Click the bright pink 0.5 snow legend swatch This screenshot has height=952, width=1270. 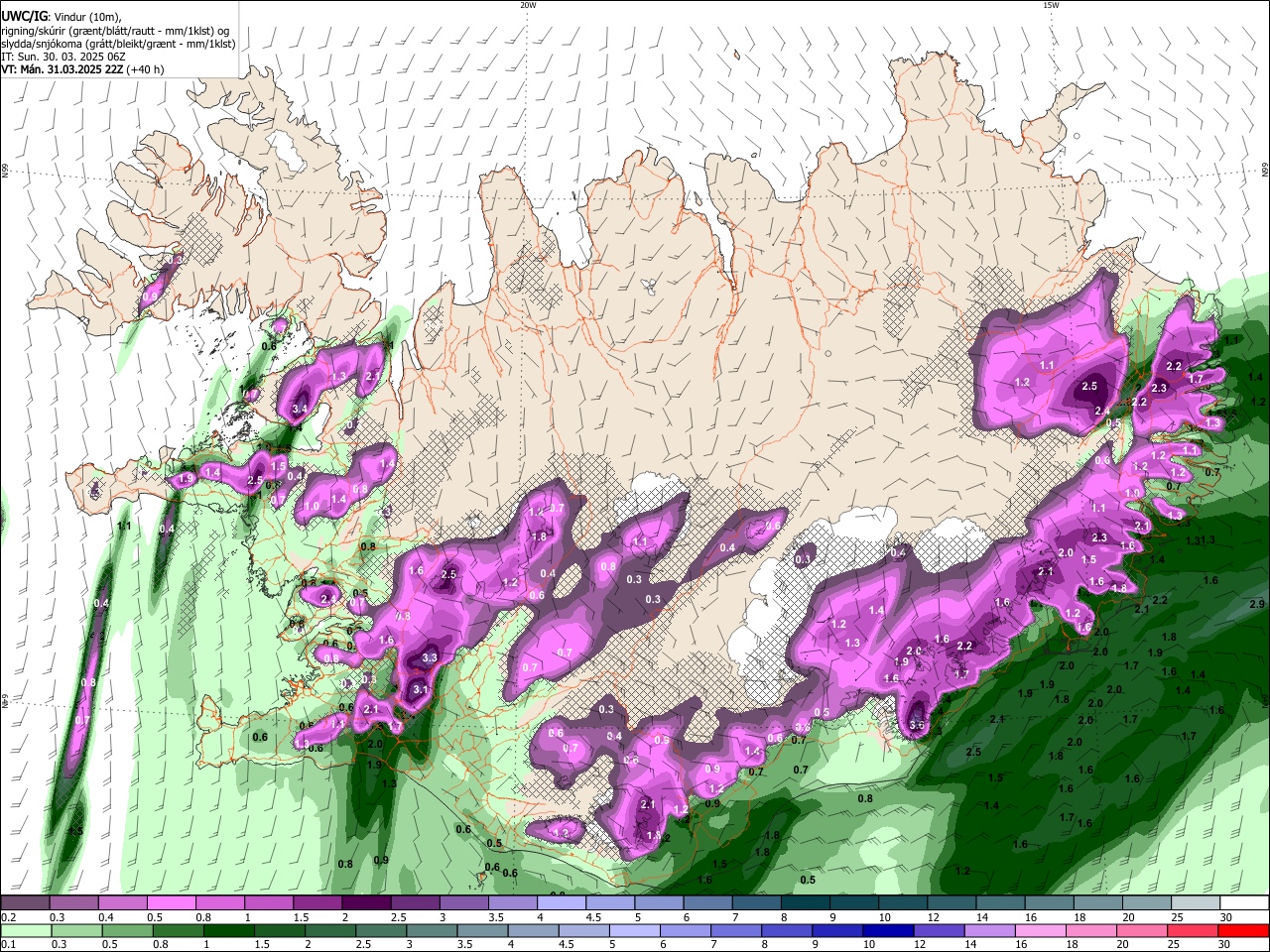coord(171,903)
